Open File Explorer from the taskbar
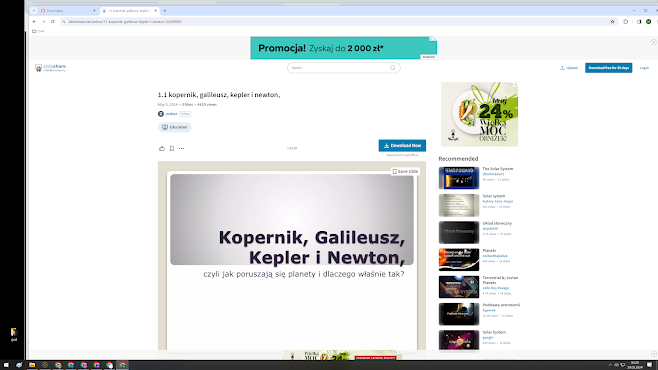 coord(32,365)
